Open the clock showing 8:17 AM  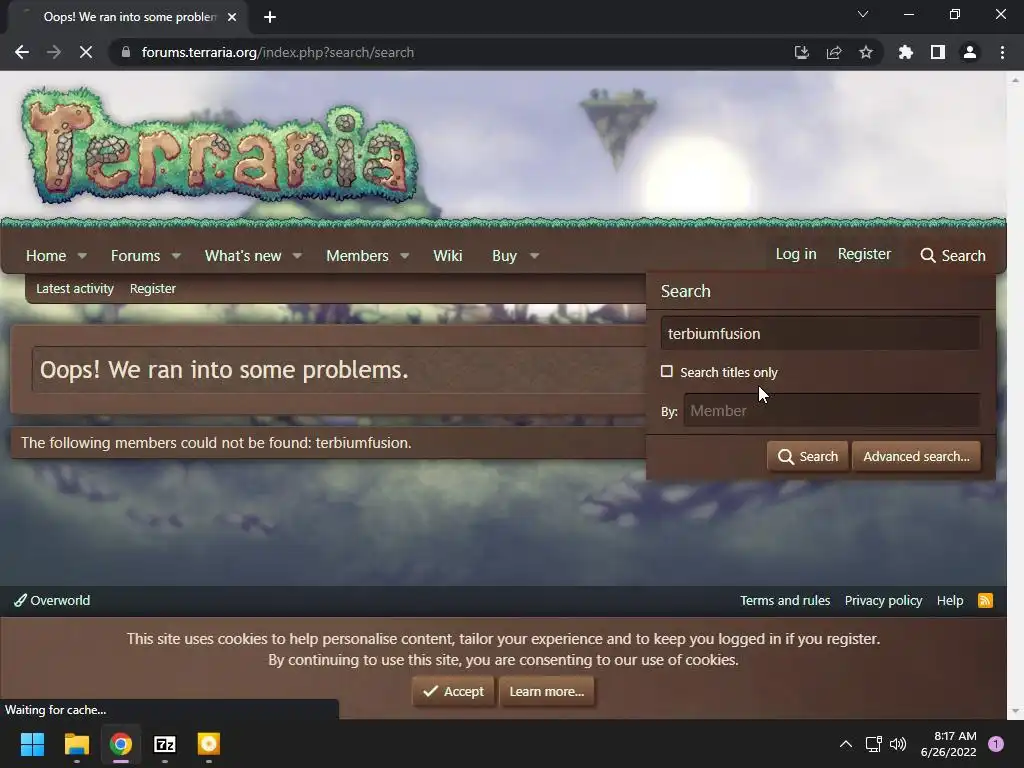click(x=948, y=744)
